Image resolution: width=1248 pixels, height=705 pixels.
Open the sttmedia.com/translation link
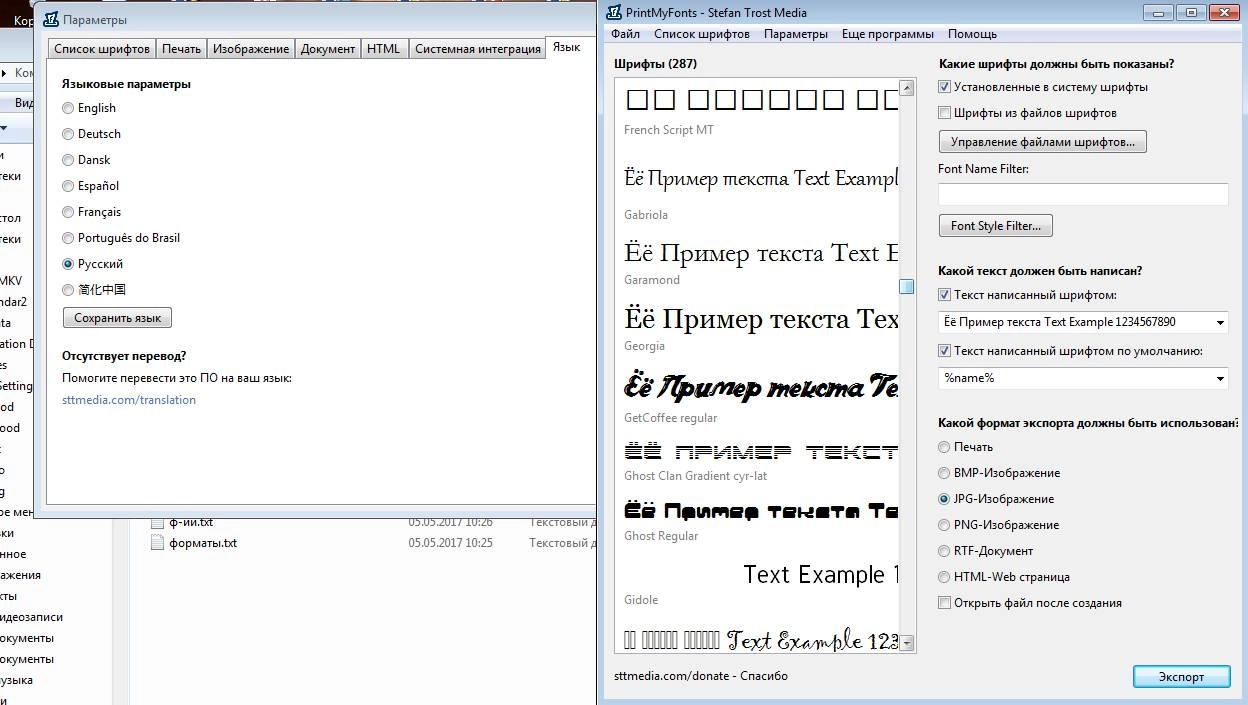tap(129, 400)
